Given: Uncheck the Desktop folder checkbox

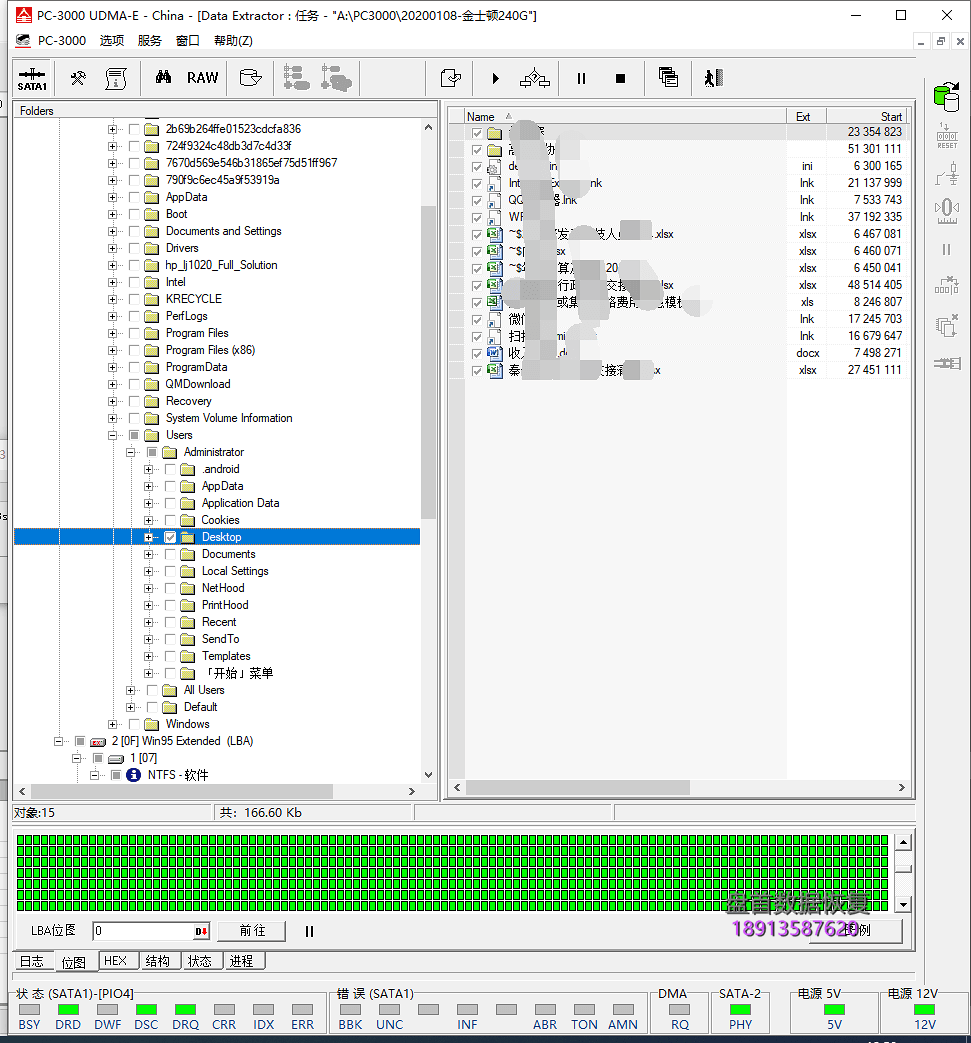Looking at the screenshot, I should click(170, 537).
